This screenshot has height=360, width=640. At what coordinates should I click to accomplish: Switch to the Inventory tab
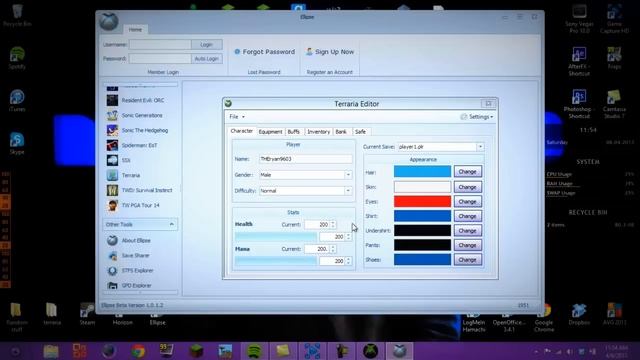(x=318, y=132)
